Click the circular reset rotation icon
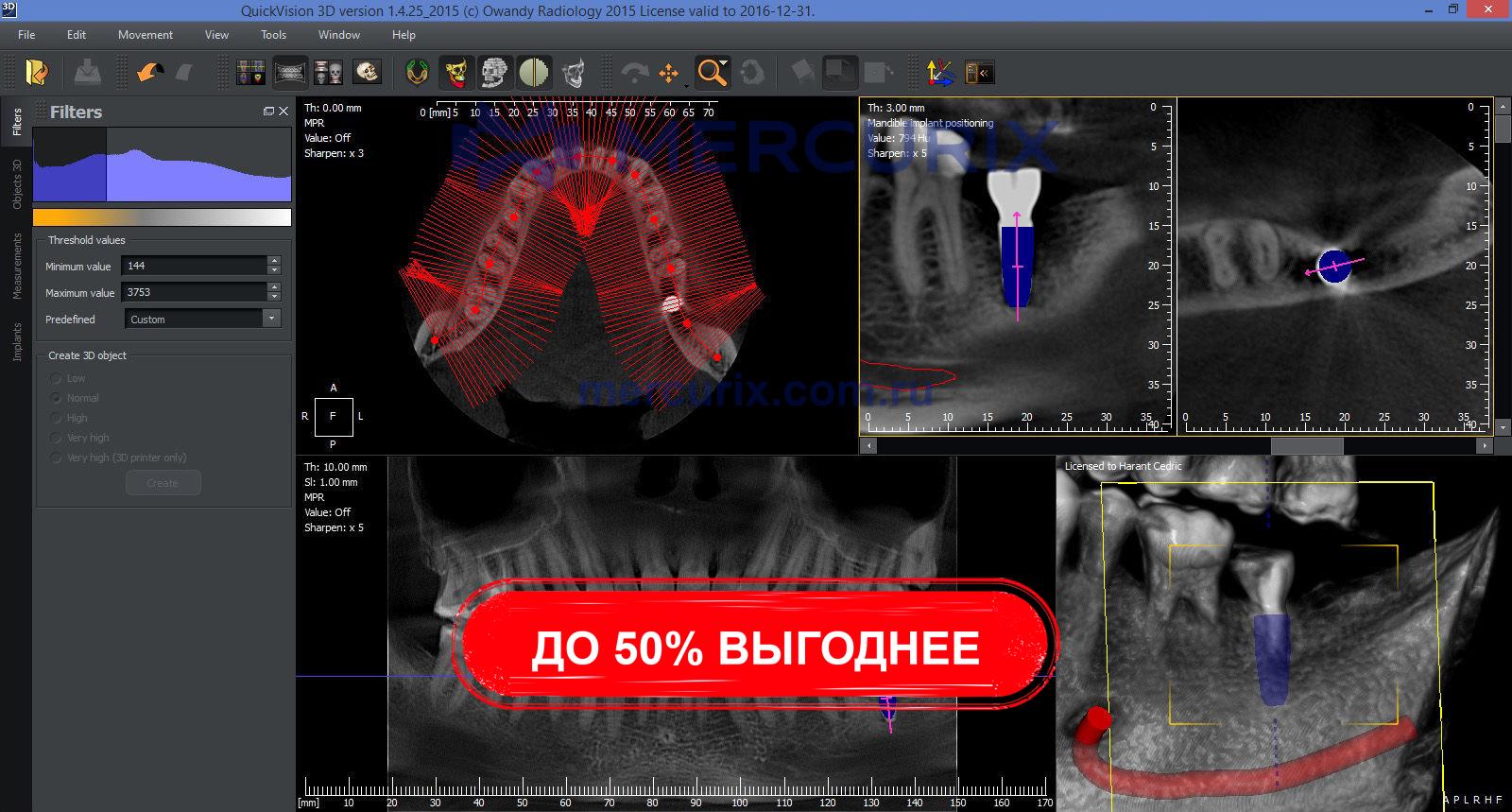The height and width of the screenshot is (812, 1512). [x=752, y=72]
